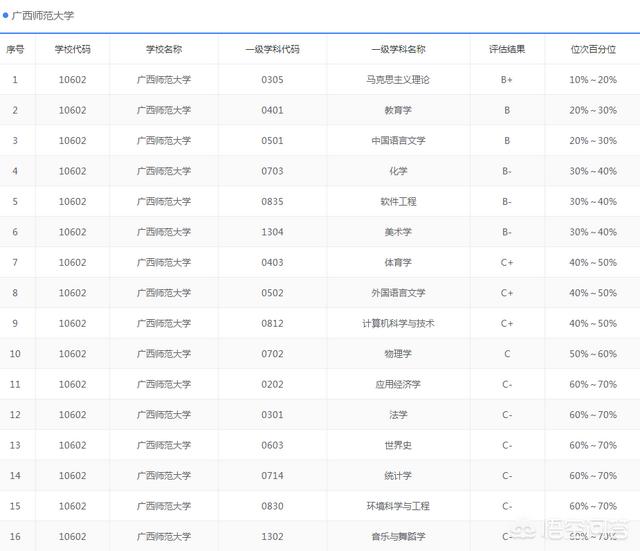This screenshot has height=551, width=640.
Task: Select the 外国语言文学 subject cell
Action: coord(398,293)
